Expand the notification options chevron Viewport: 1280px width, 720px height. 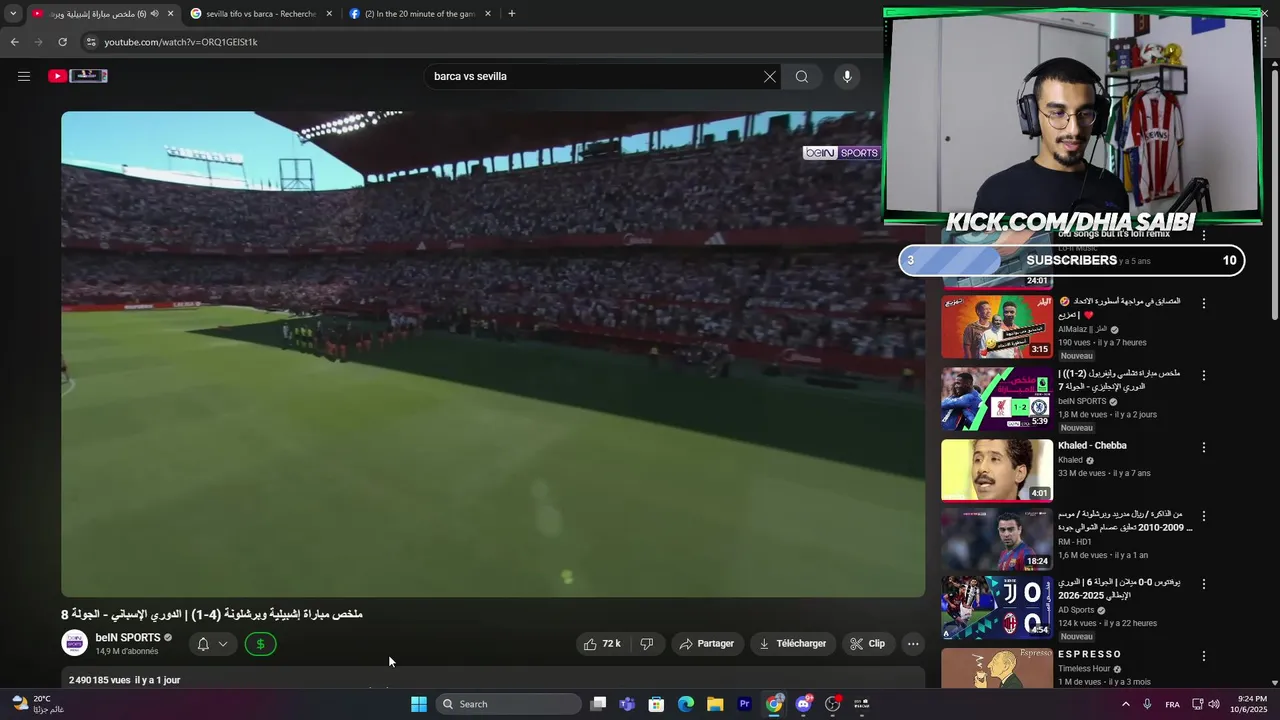pos(223,644)
